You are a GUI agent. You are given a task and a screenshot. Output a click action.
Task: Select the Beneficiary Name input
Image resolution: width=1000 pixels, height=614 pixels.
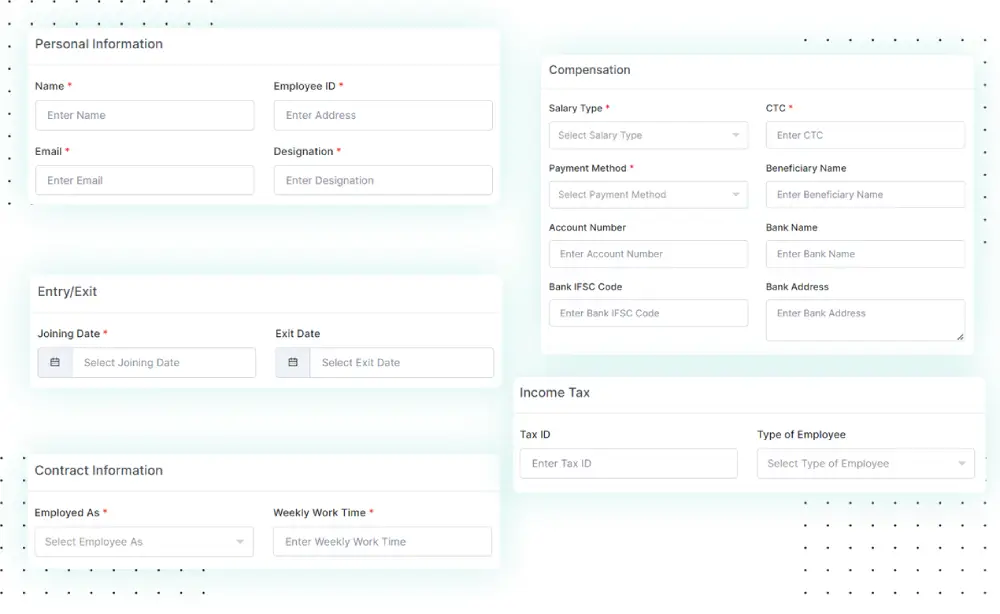coord(865,194)
